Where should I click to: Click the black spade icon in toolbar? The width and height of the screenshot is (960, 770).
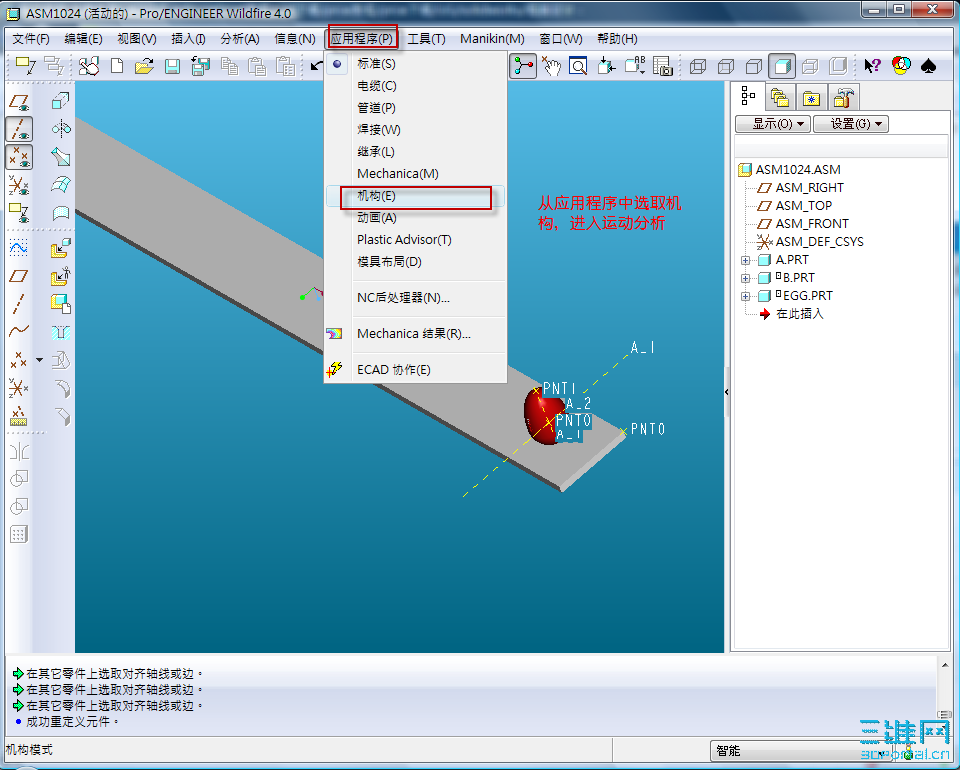928,65
